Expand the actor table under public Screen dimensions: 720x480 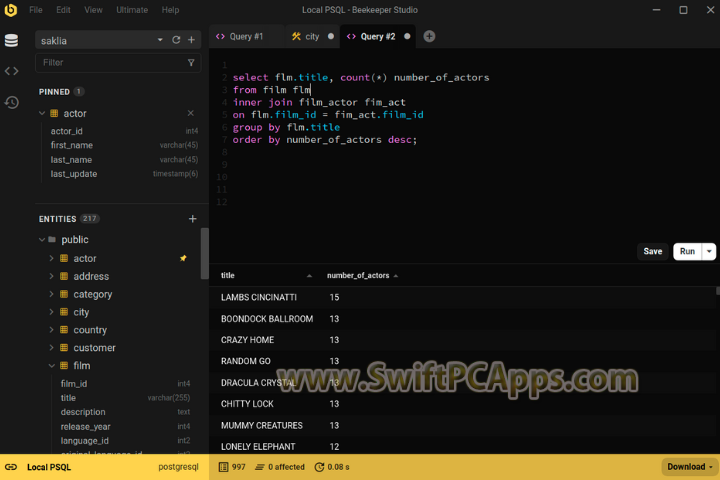click(51, 258)
